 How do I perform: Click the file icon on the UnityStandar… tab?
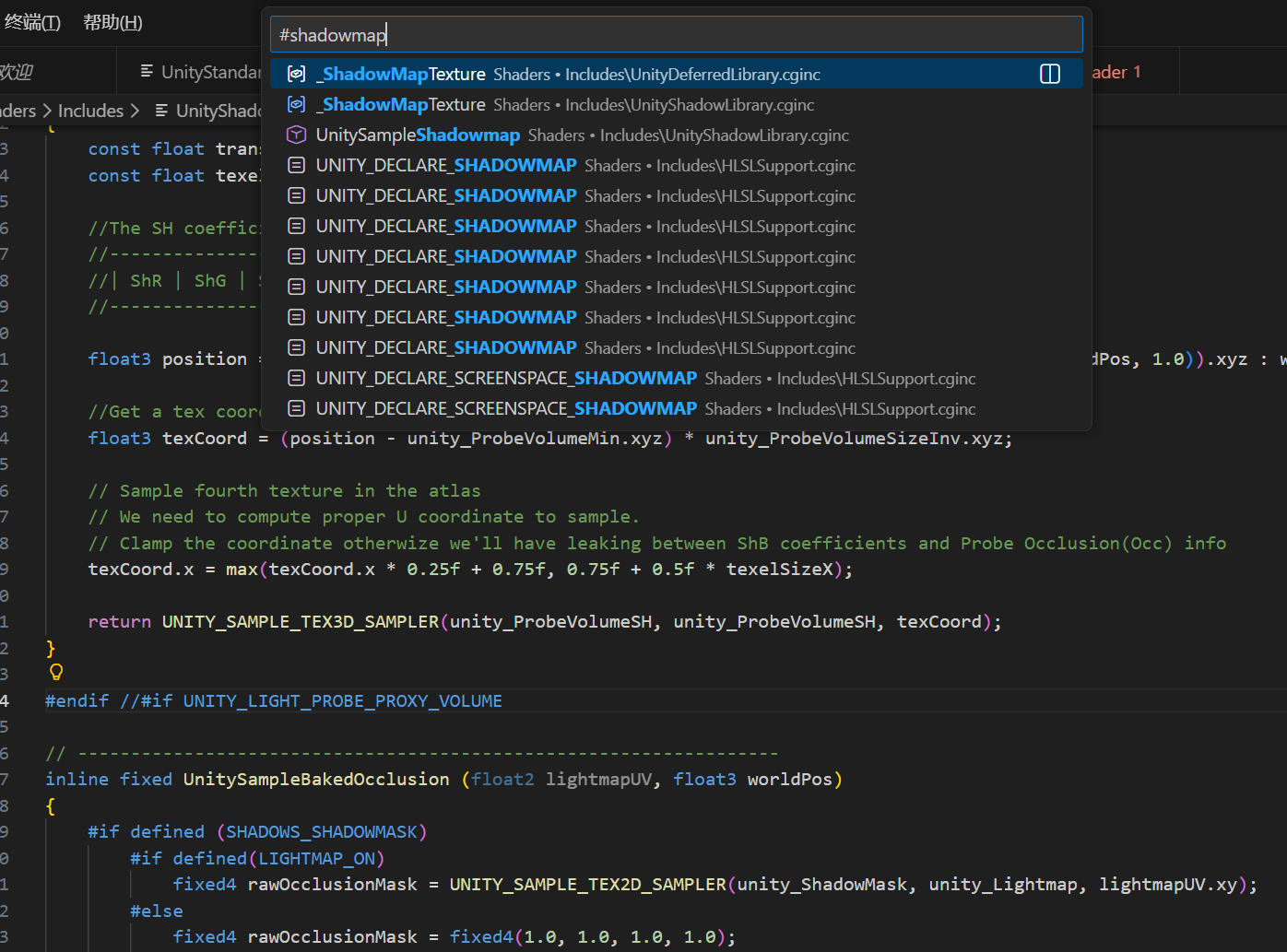click(147, 72)
